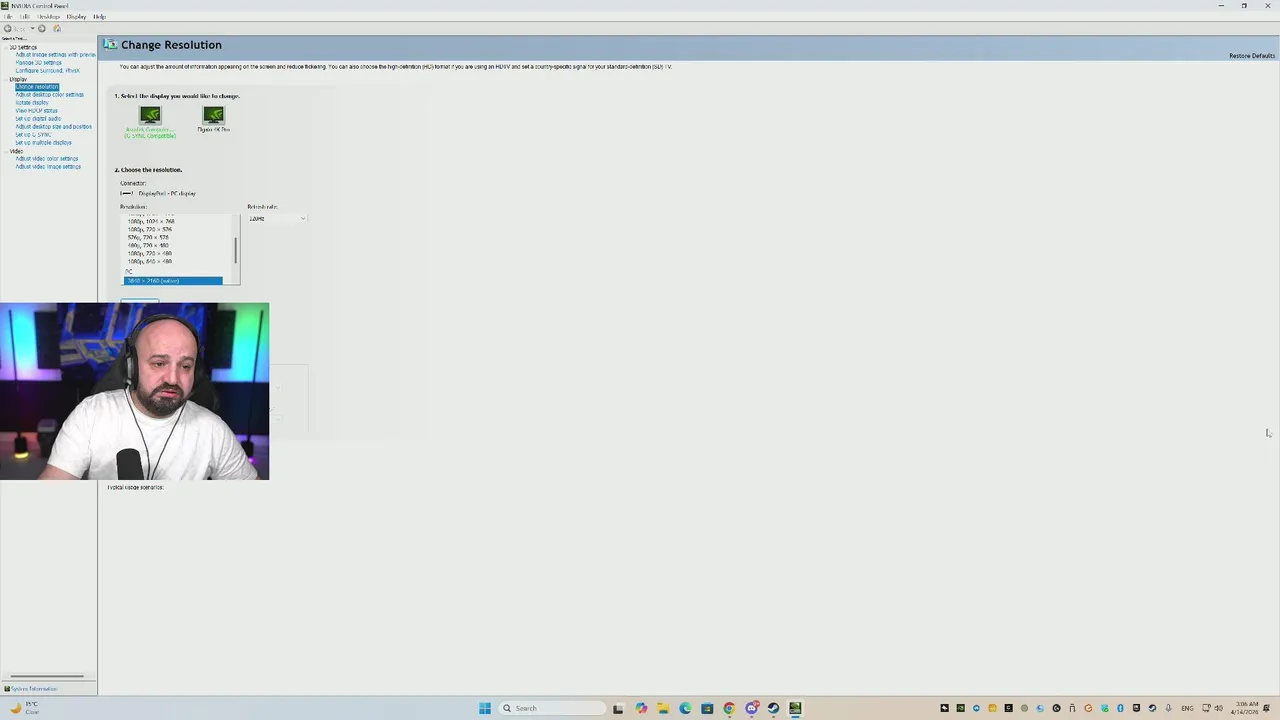Open Copilot from the taskbar
1280x720 pixels.
click(641, 708)
